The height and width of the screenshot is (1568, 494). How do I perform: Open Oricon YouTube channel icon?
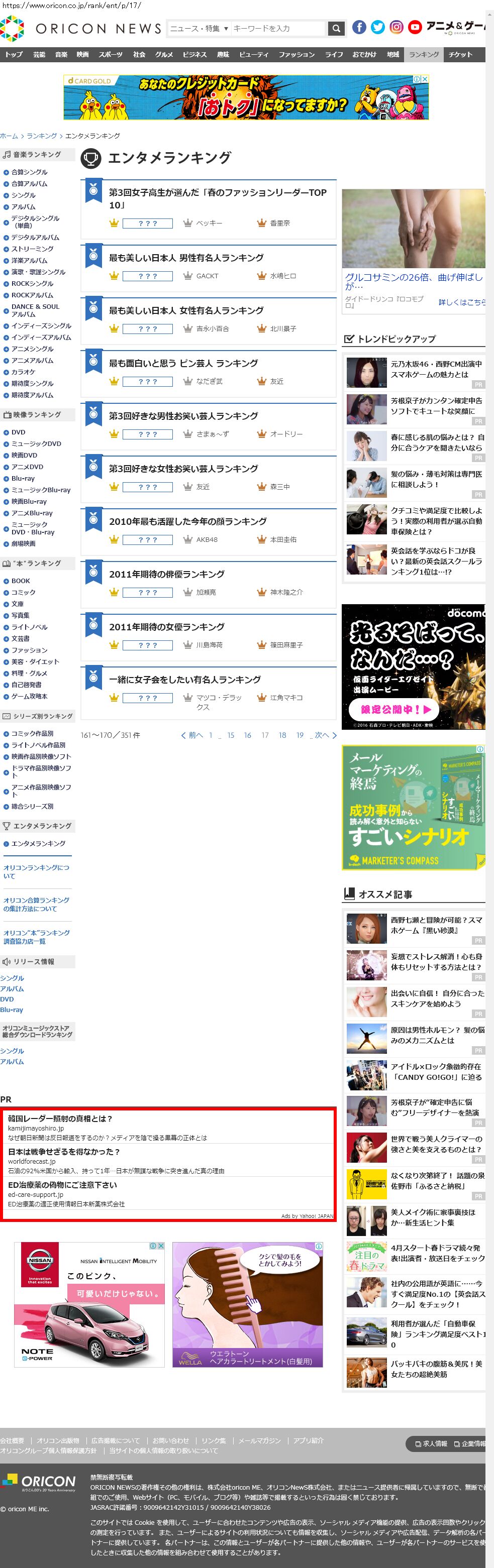tap(415, 27)
